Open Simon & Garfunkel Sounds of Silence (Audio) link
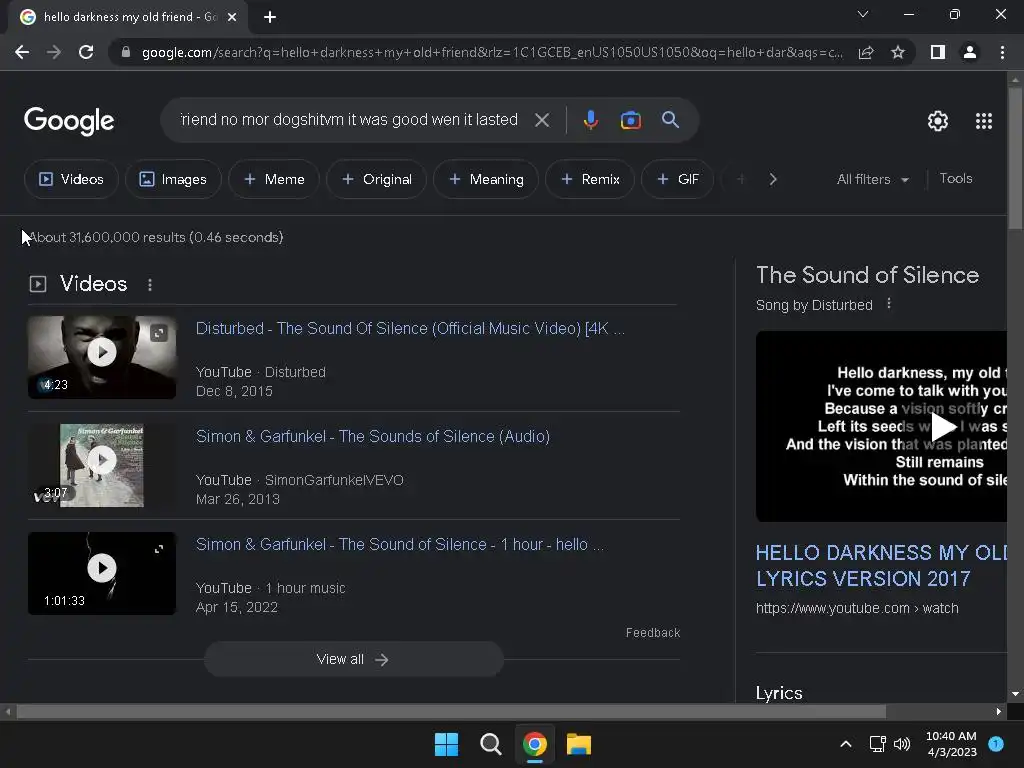 [x=373, y=436]
